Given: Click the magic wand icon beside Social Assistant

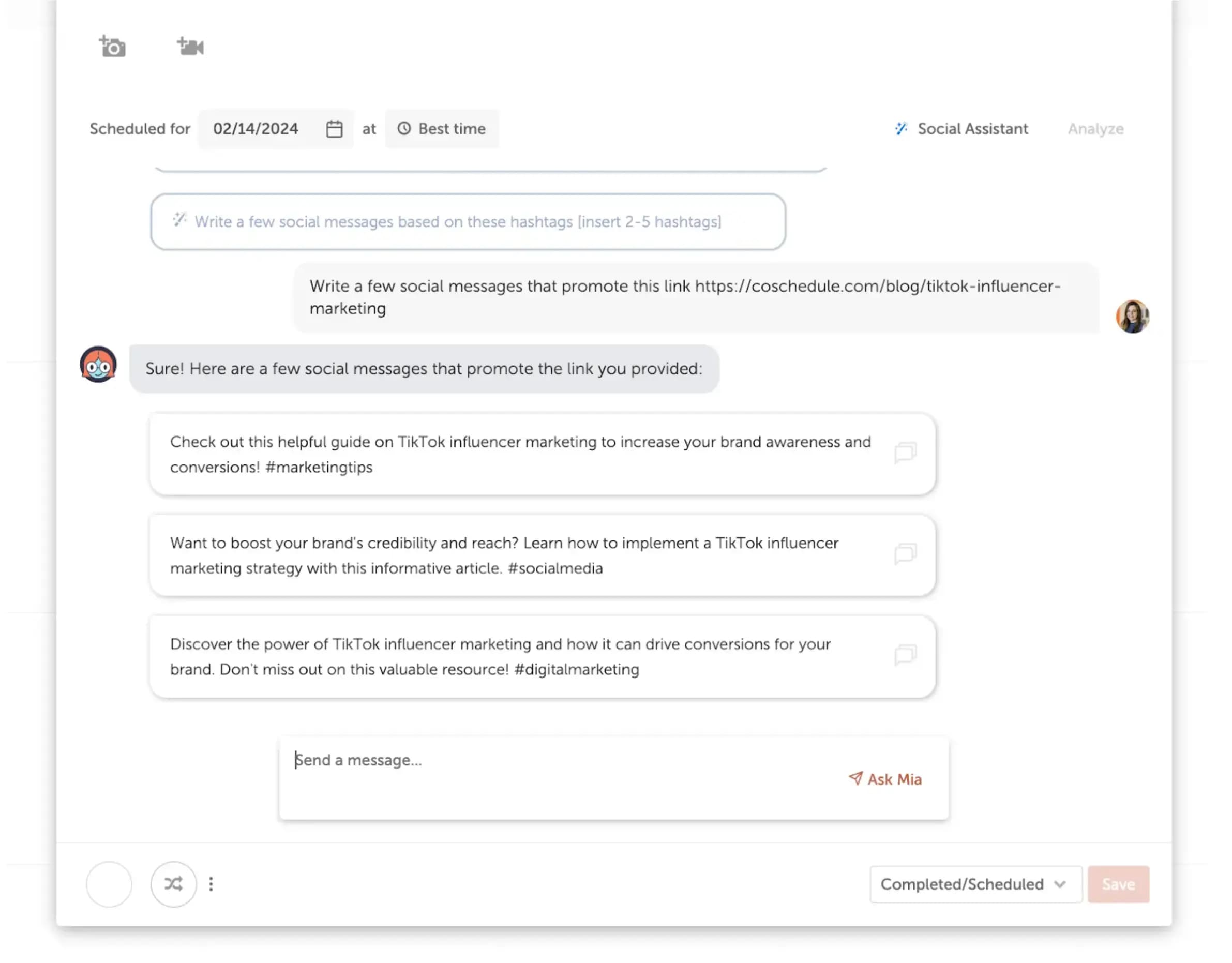Looking at the screenshot, I should click(901, 129).
